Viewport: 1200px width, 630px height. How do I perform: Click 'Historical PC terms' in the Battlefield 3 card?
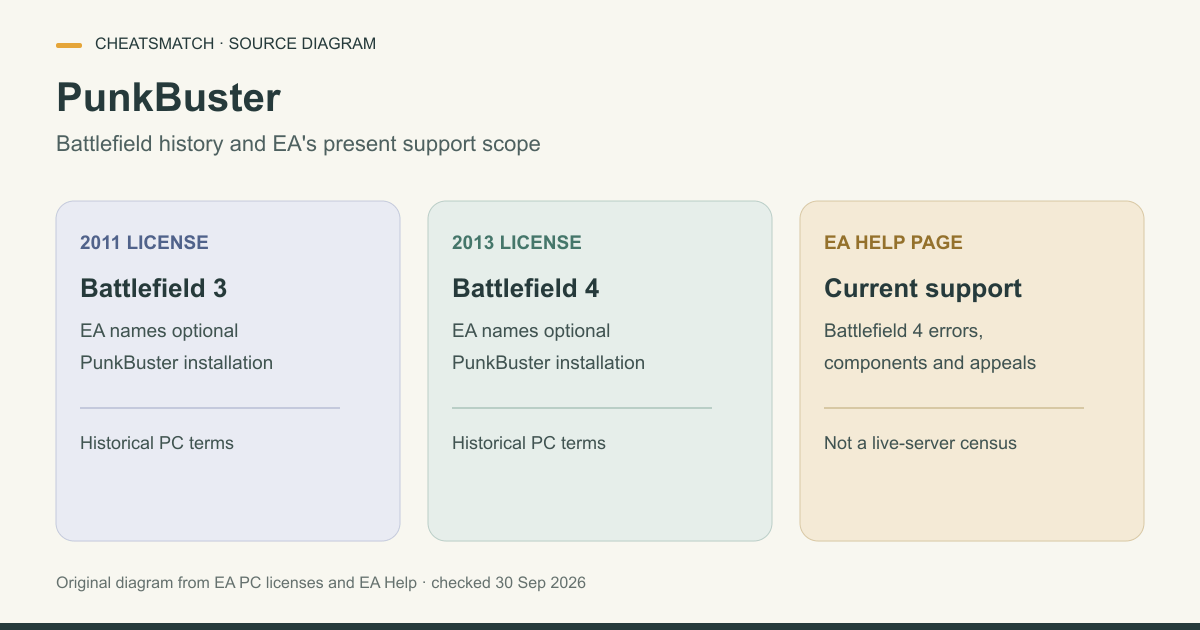coord(157,443)
